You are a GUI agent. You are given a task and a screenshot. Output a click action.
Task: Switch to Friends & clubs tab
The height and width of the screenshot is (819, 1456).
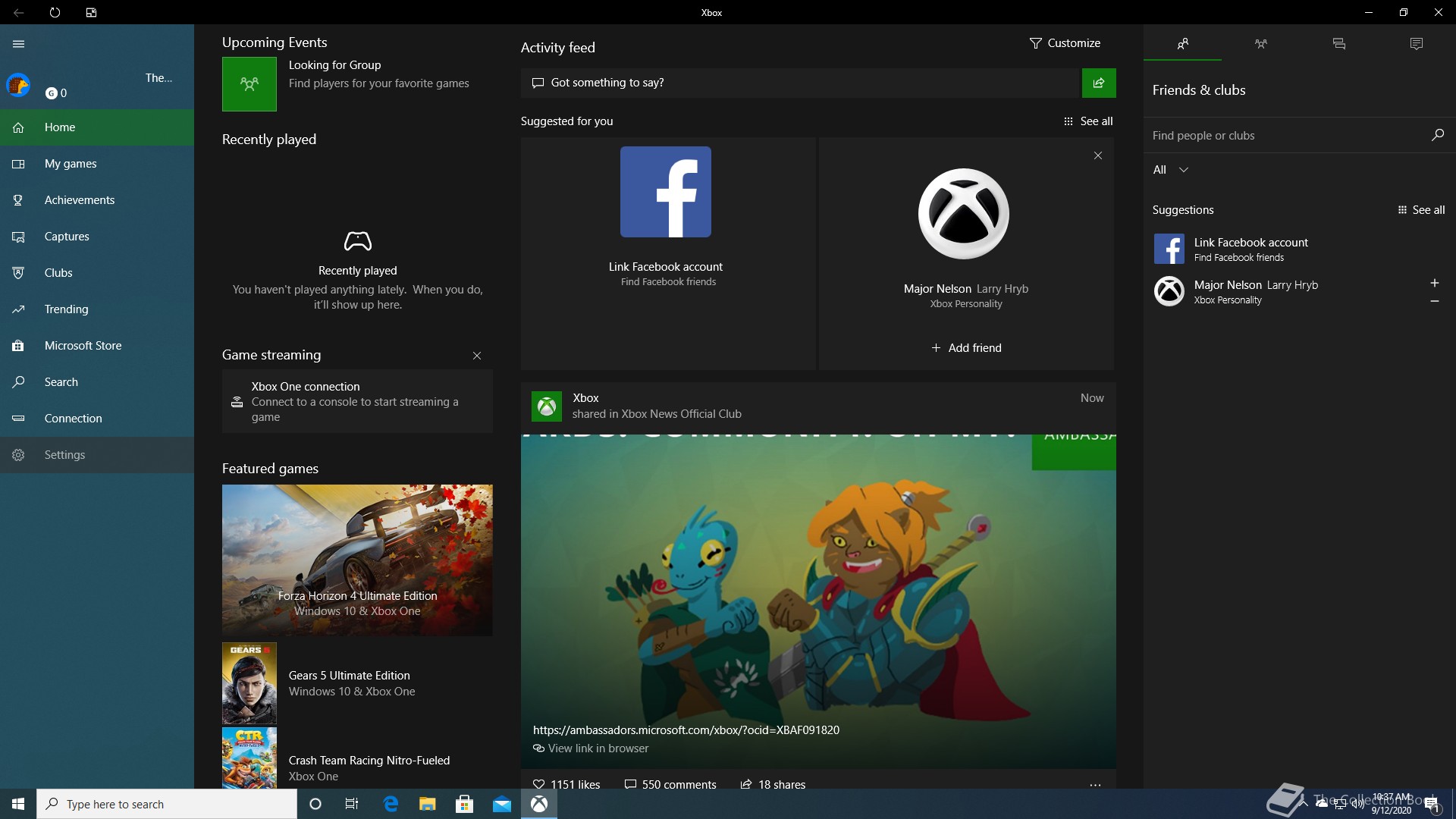[1182, 43]
